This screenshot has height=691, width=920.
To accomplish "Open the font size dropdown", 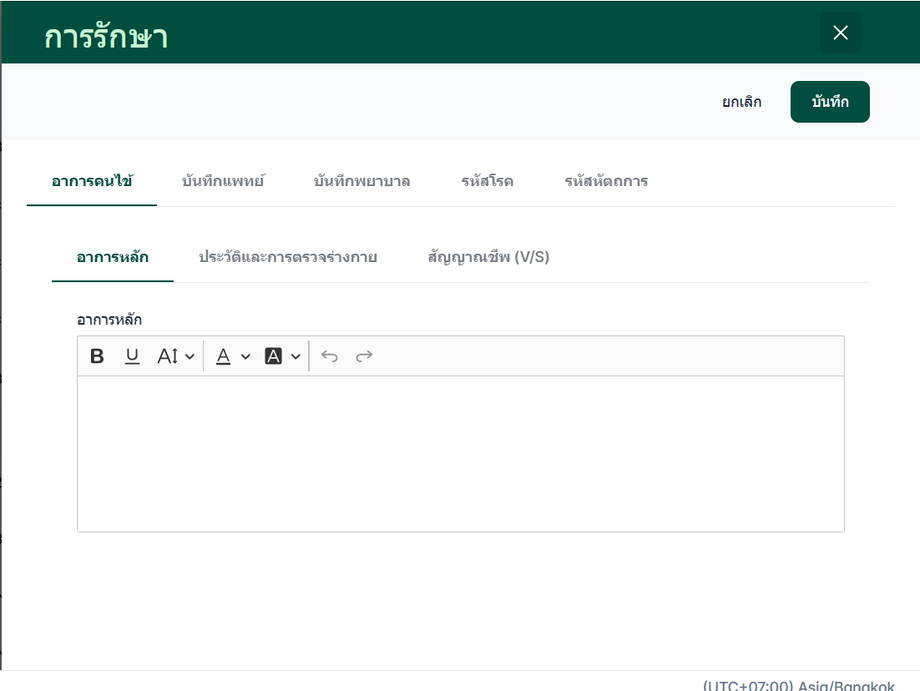I will (x=175, y=356).
